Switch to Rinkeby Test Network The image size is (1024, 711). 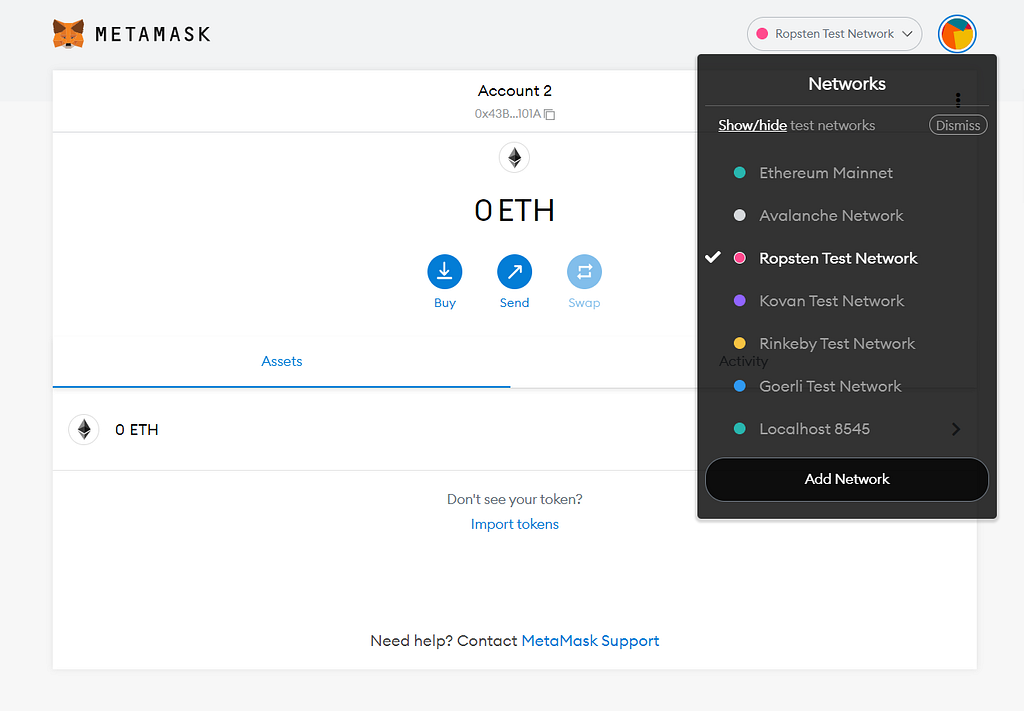click(x=847, y=343)
